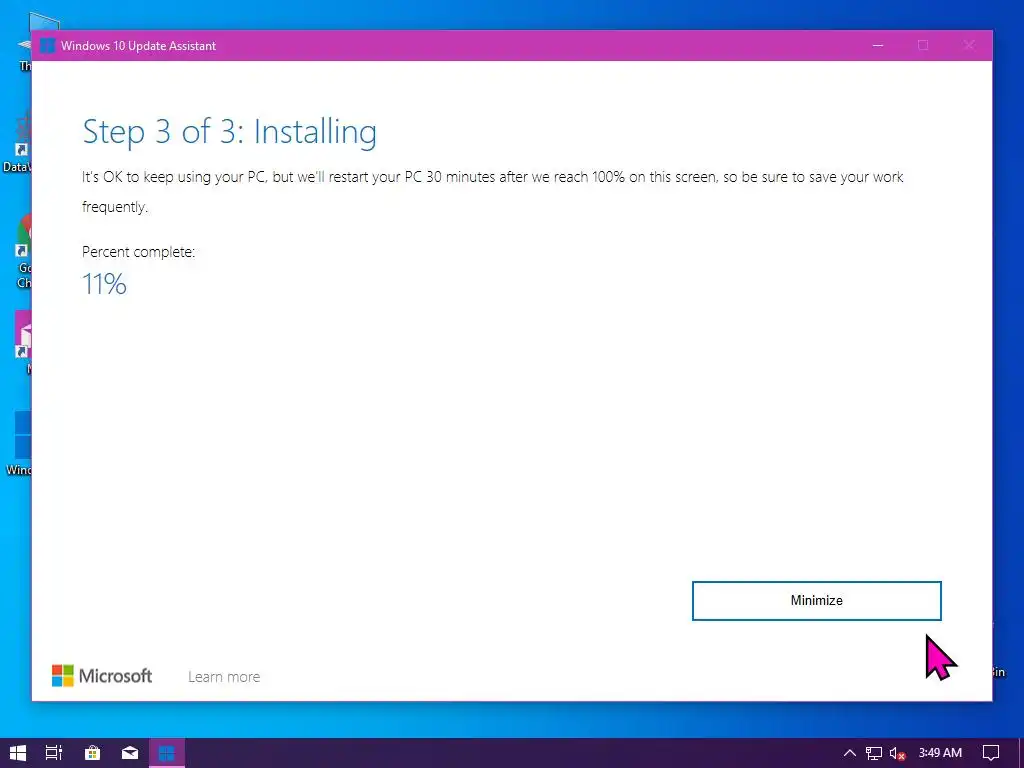Minimize the Update Assistant window from the title bar
Screen dimensions: 1024x768
[x=878, y=45]
